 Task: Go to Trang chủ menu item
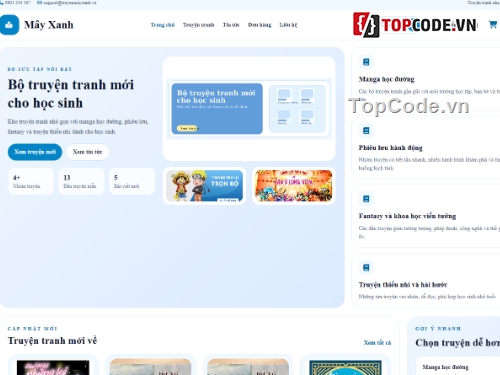(162, 25)
